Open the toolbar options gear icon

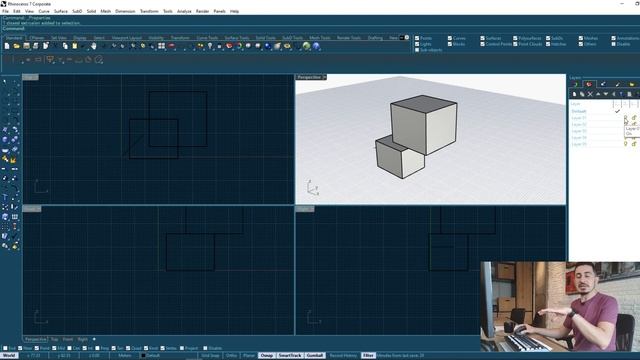[407, 38]
